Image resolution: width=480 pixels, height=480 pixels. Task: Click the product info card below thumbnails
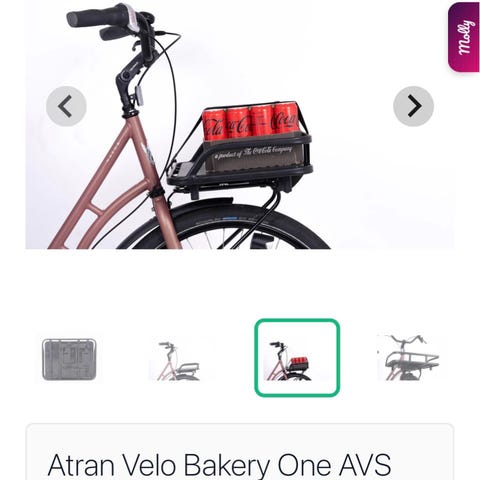point(240,452)
